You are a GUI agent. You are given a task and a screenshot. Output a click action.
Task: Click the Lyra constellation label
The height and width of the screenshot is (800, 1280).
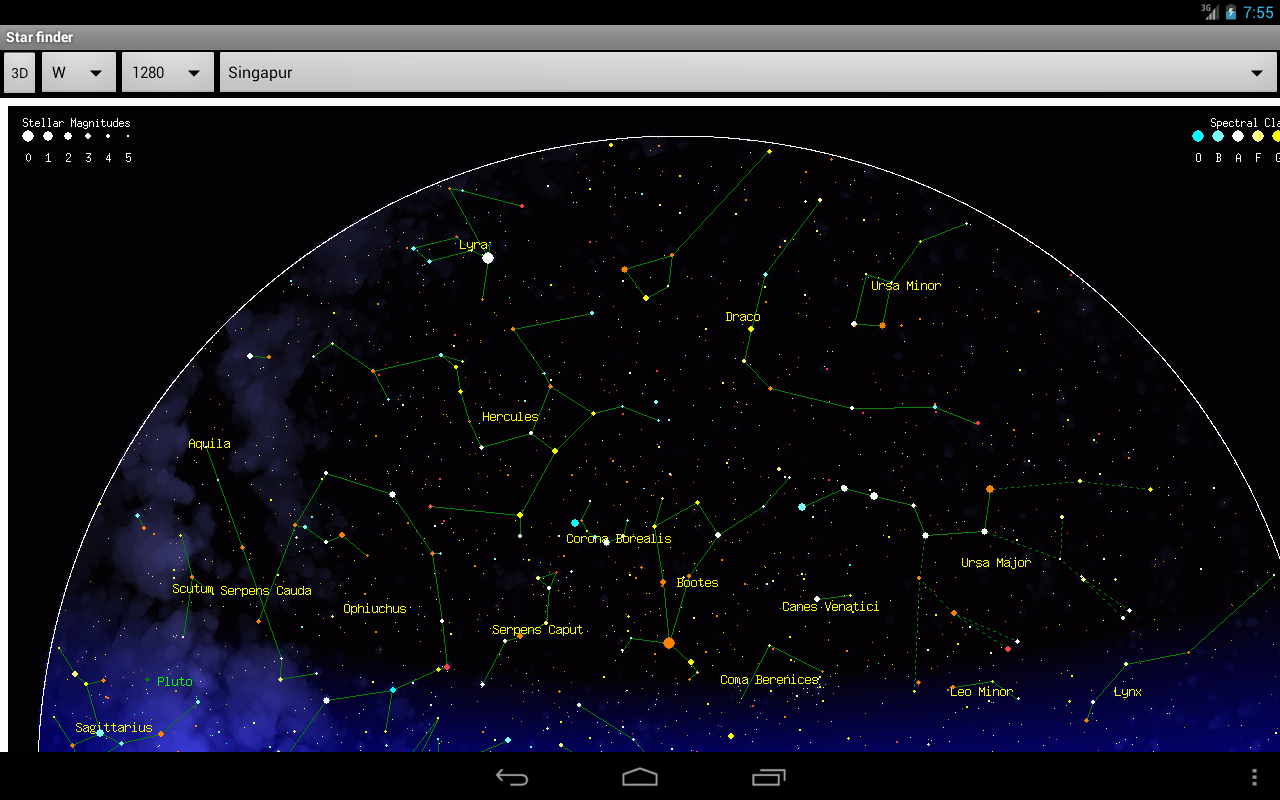(x=473, y=245)
